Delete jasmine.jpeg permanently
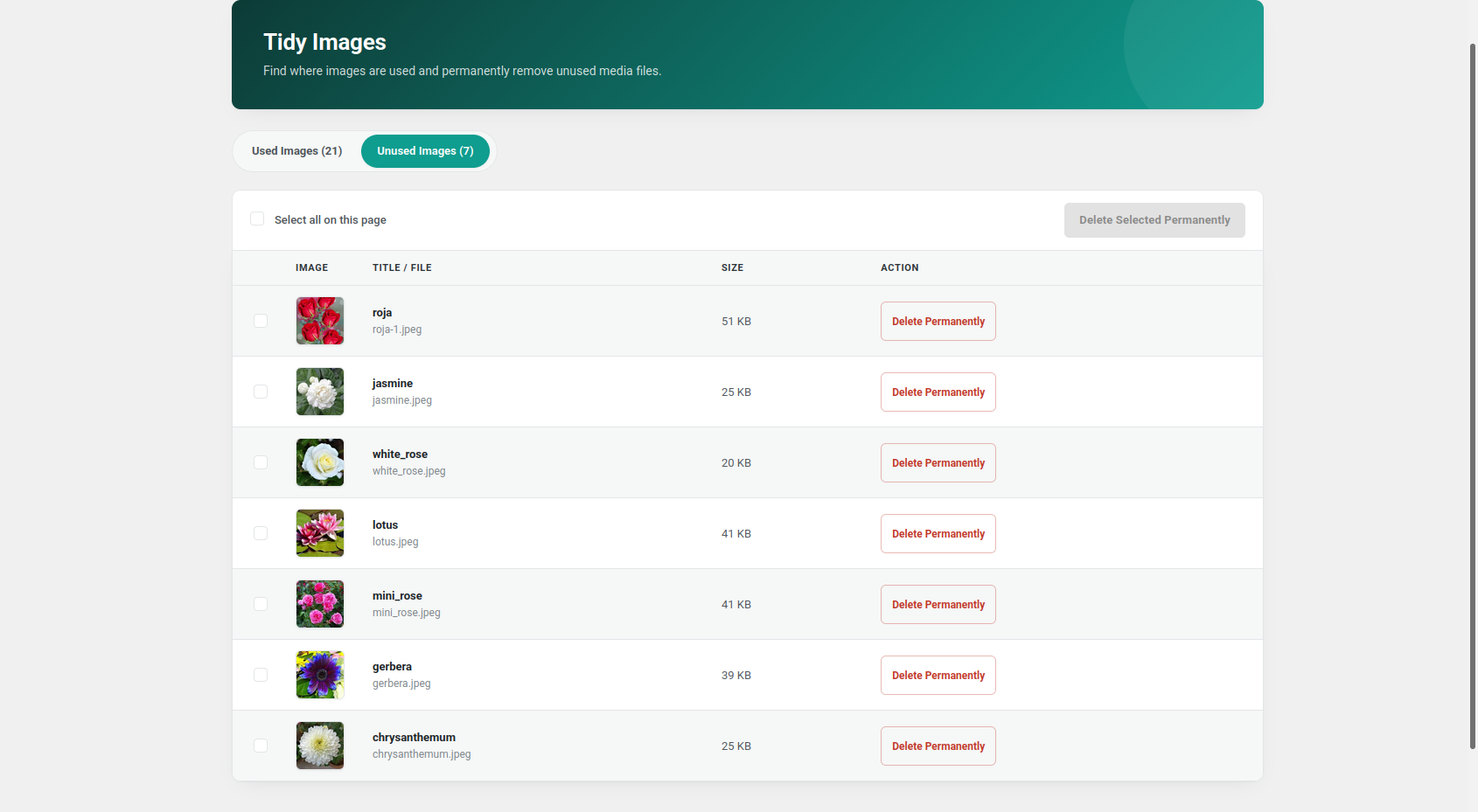 tap(938, 392)
